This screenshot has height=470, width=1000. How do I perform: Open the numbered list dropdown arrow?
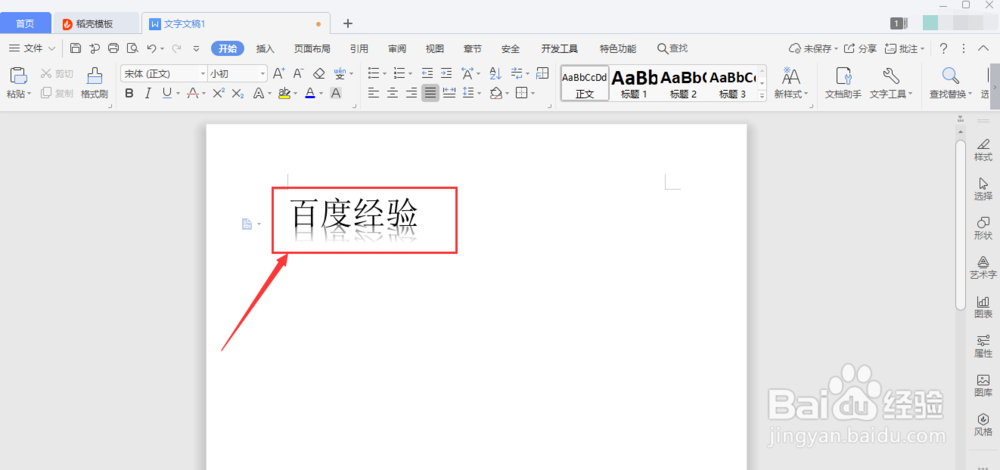point(410,74)
